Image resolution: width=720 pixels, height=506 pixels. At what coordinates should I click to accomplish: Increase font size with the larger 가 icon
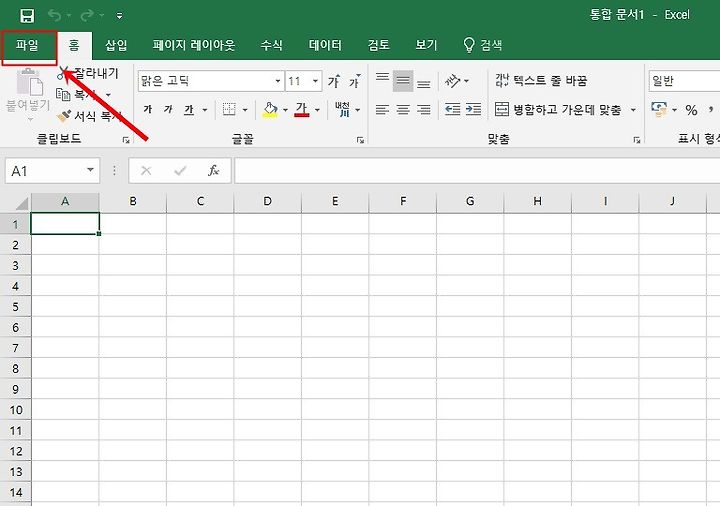334,81
